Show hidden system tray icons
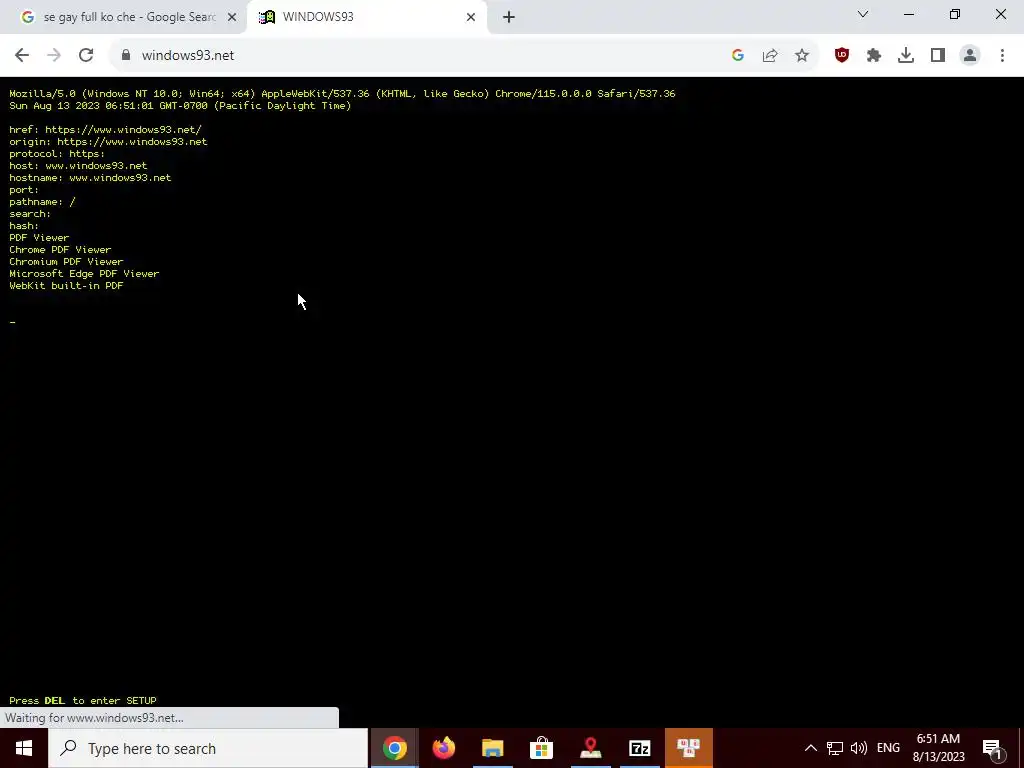The height and width of the screenshot is (768, 1024). [810, 748]
